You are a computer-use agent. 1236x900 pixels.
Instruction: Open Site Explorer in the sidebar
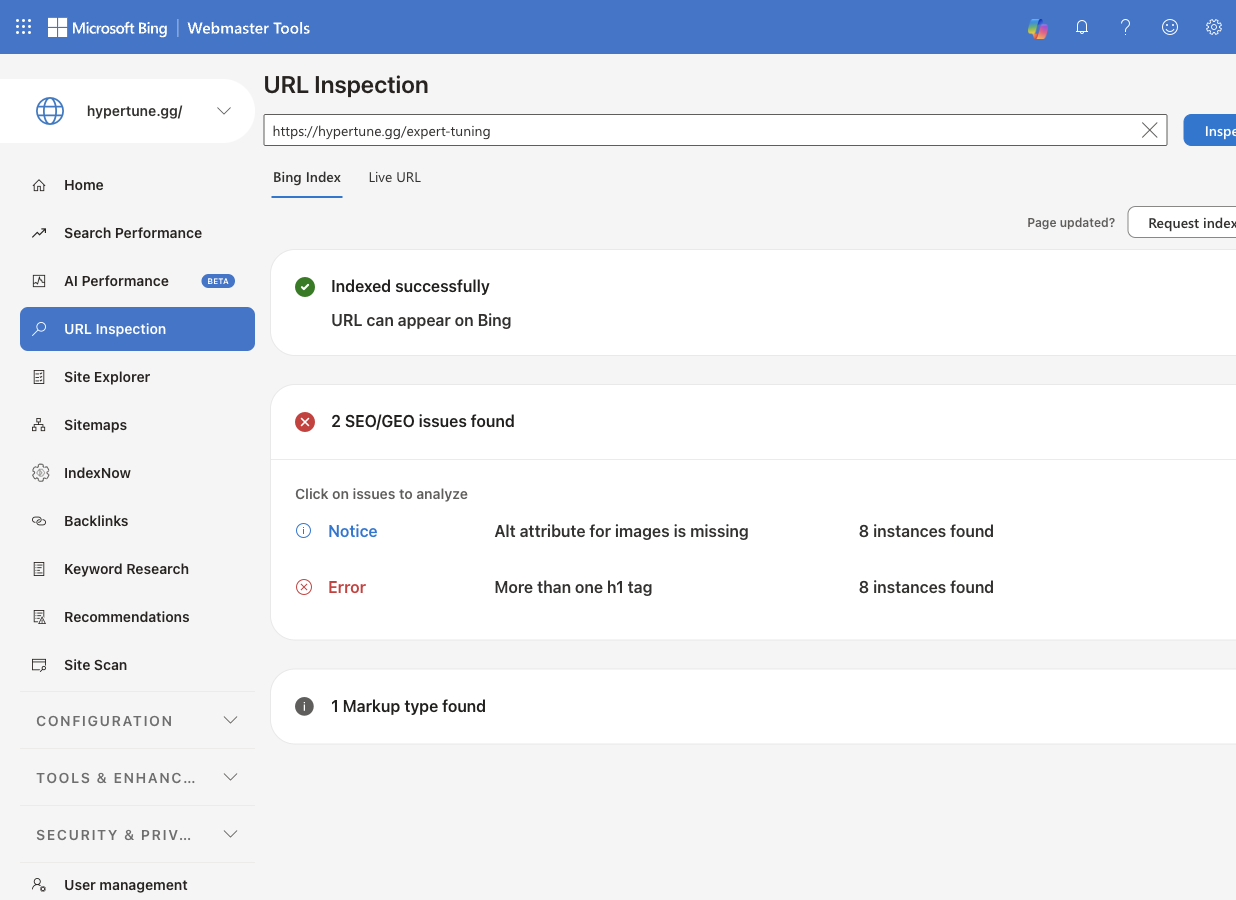[137, 377]
